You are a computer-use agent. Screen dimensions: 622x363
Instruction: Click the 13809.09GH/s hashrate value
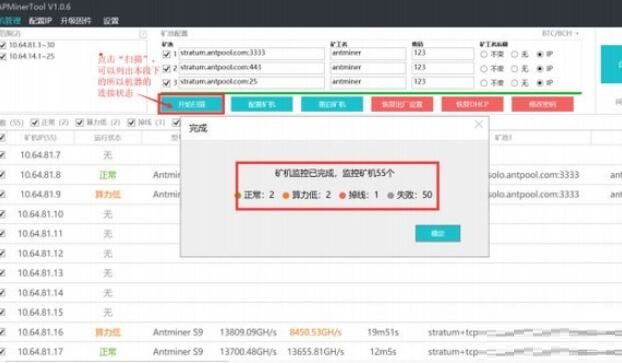click(x=248, y=332)
